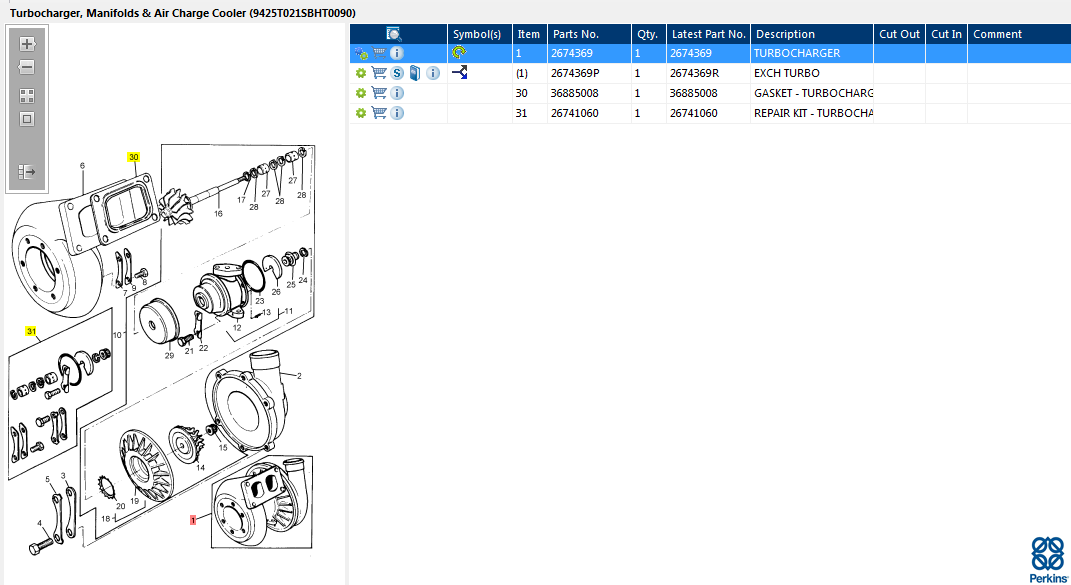This screenshot has width=1071, height=585.
Task: Click parts number 36885008 in Parts No. column
Action: coord(574,93)
